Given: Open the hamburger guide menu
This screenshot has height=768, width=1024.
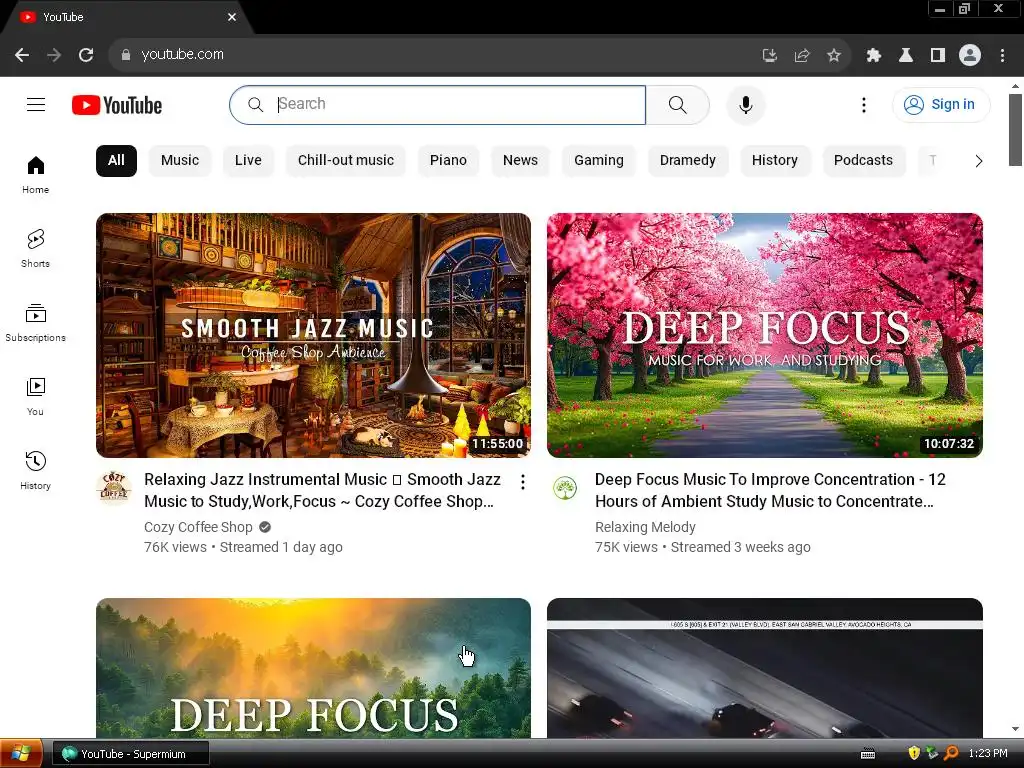Looking at the screenshot, I should click(36, 104).
